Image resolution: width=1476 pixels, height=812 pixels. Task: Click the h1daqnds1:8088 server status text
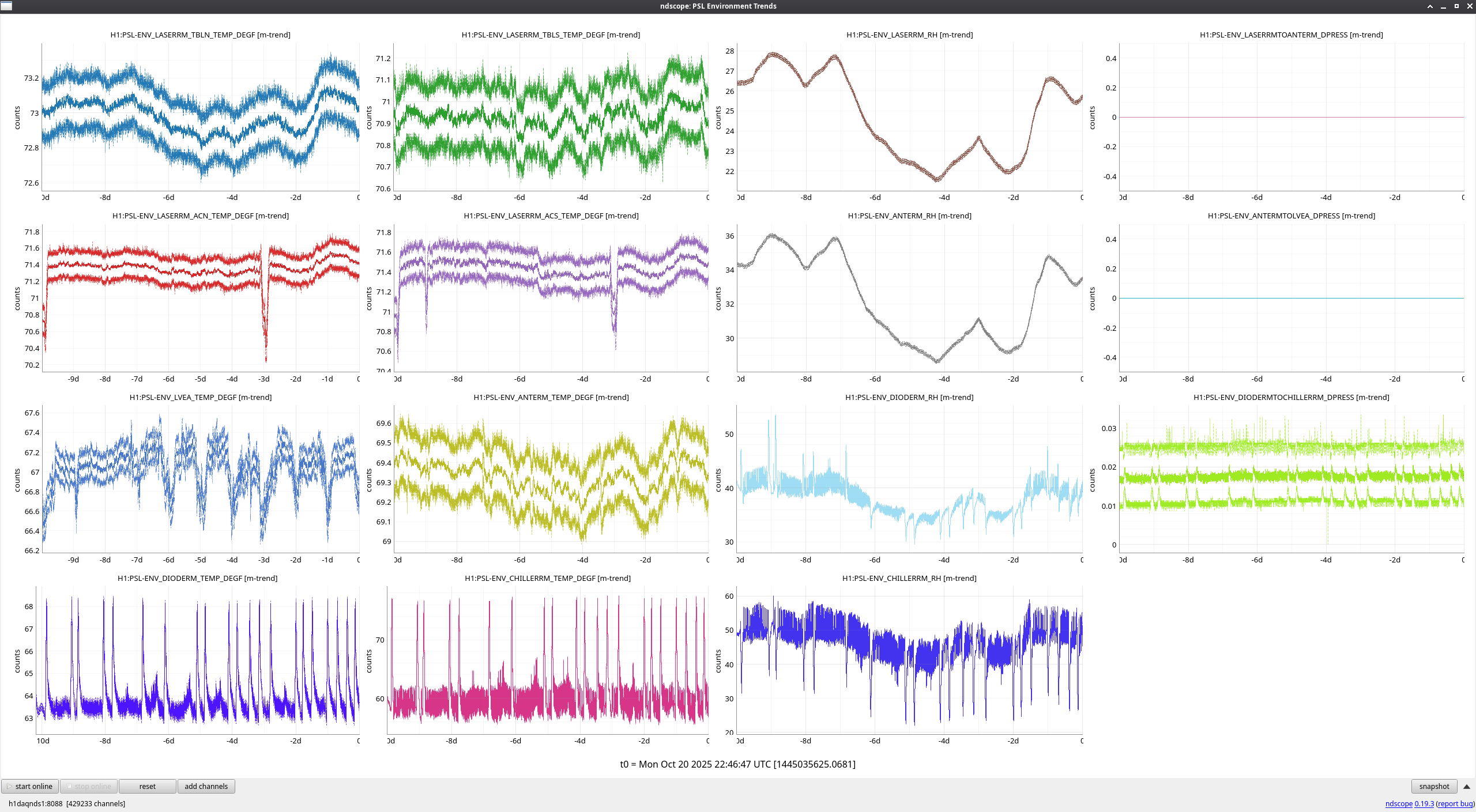tap(35, 803)
